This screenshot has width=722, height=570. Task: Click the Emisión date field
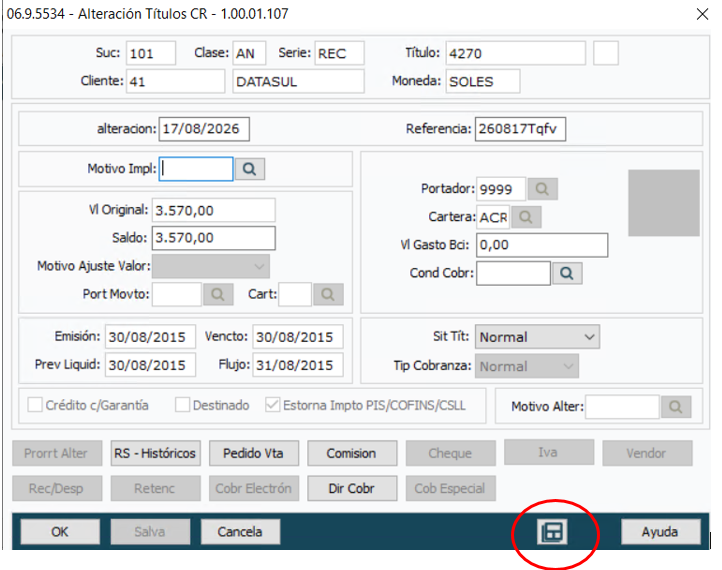click(x=150, y=337)
